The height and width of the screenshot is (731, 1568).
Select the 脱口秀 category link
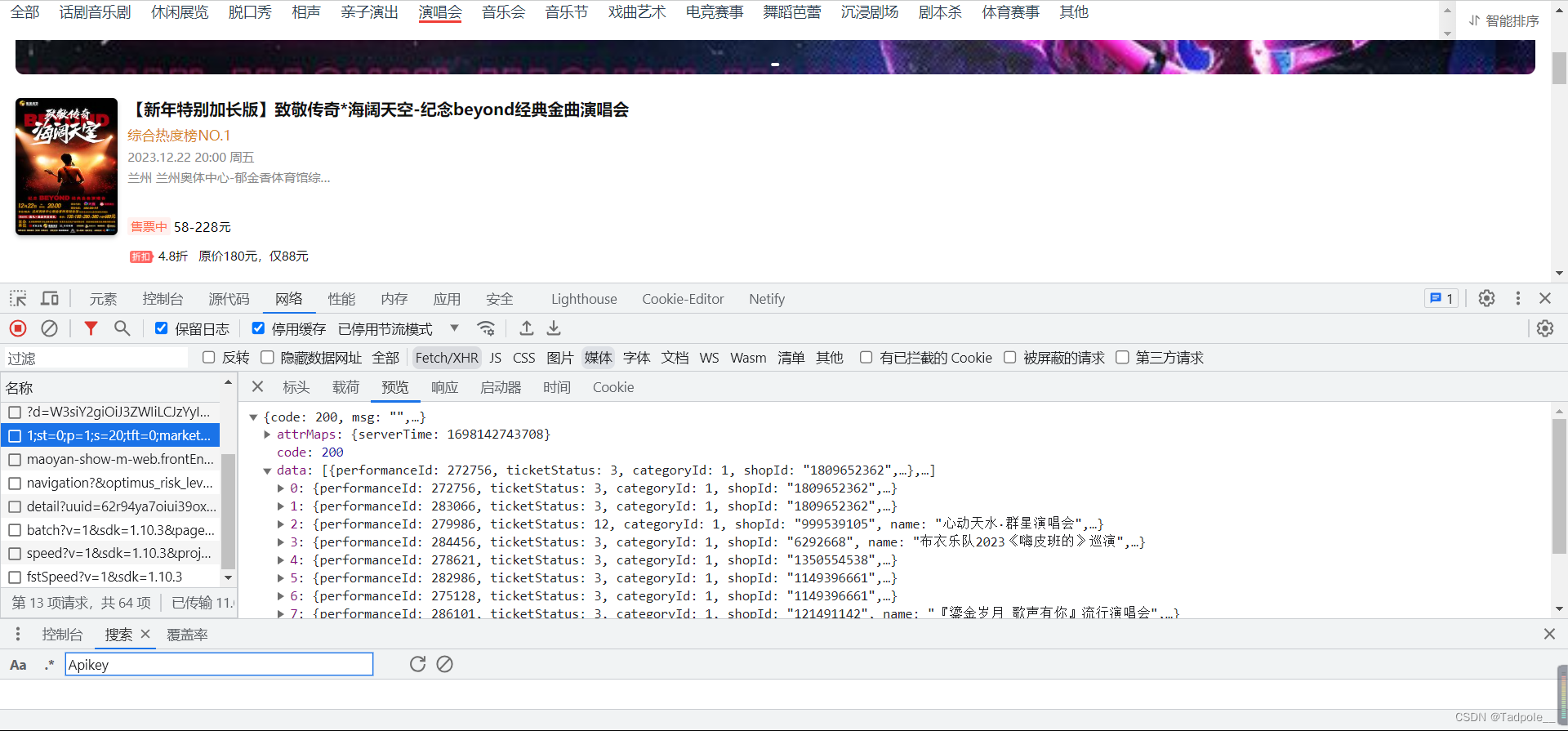[250, 12]
